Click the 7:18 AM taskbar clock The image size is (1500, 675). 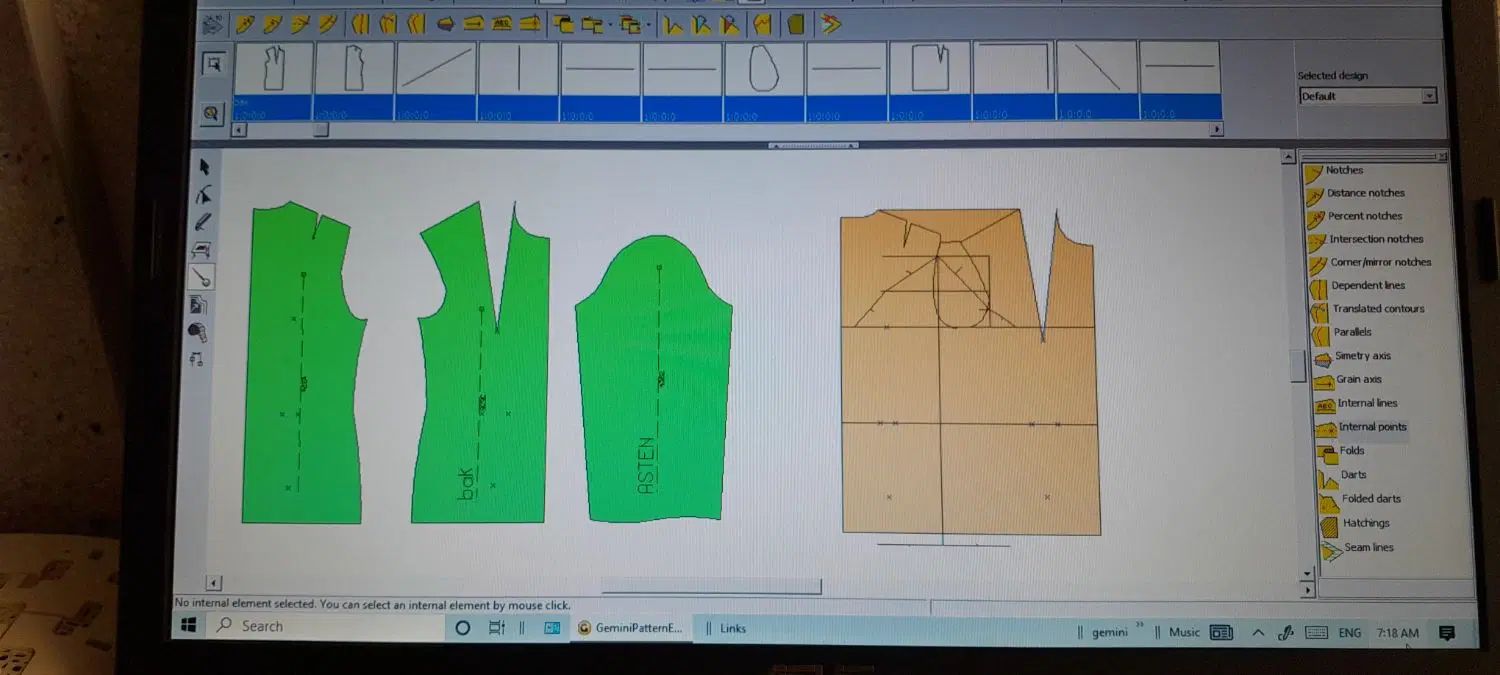pos(1397,633)
